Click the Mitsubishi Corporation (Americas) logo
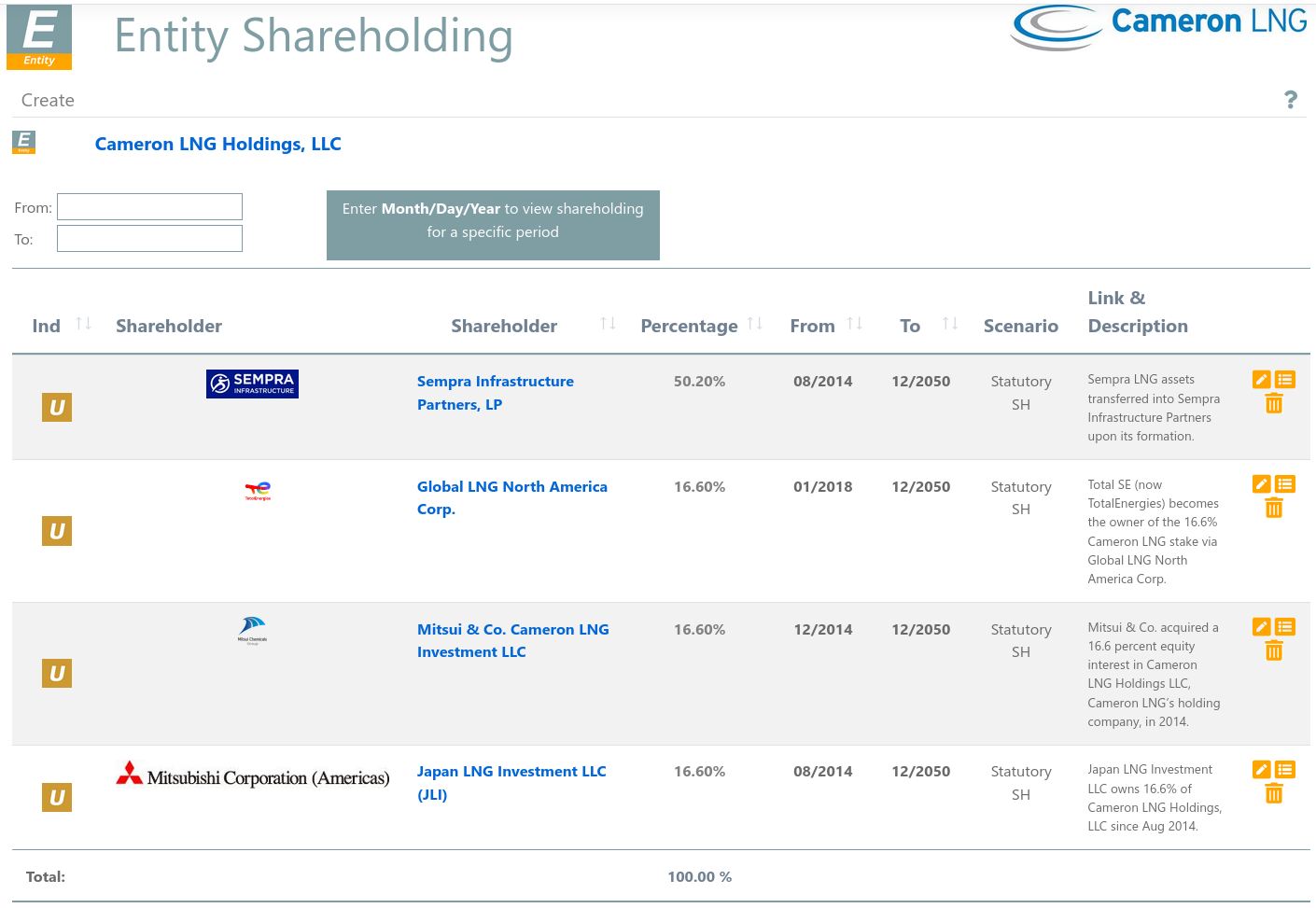This screenshot has height=908, width=1316. click(252, 775)
